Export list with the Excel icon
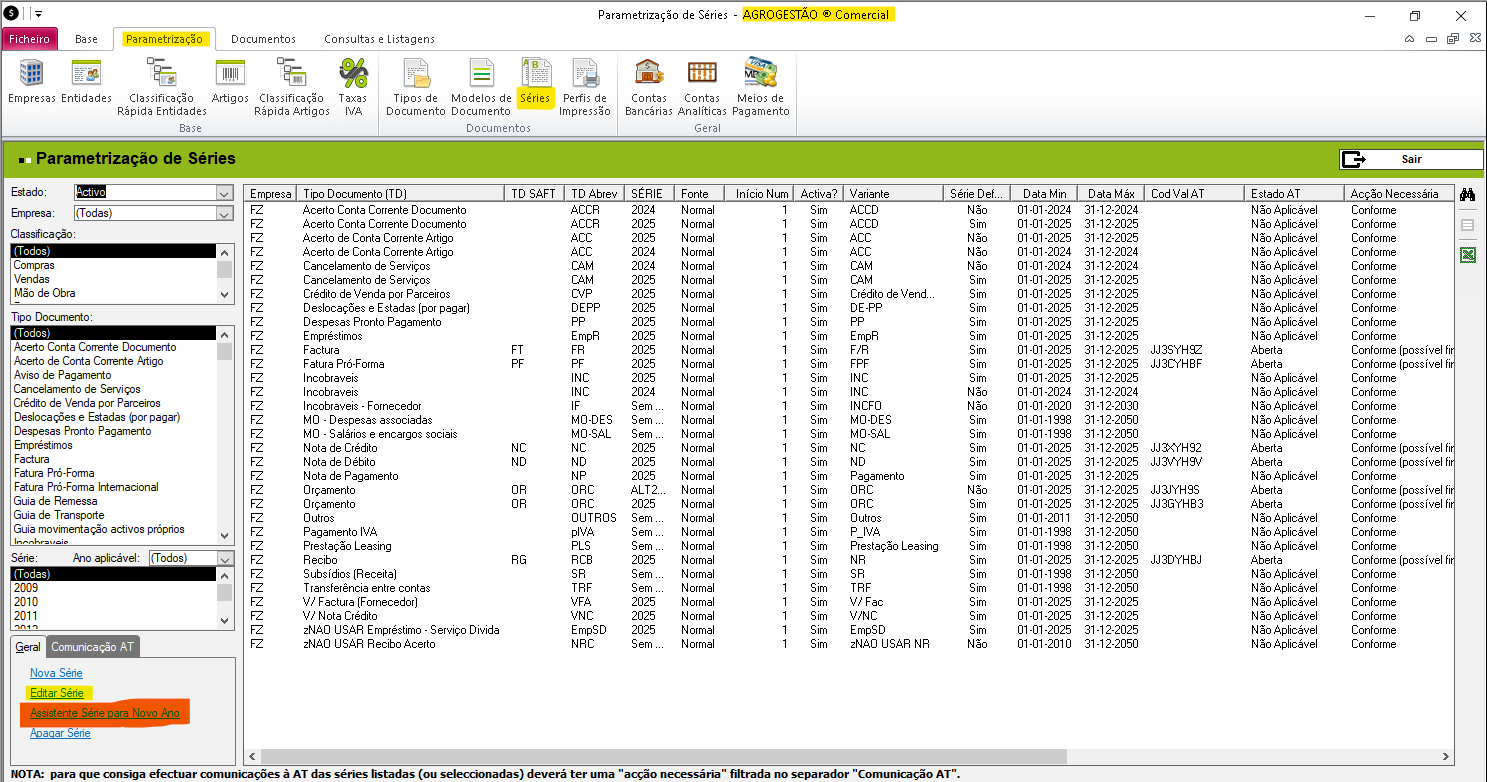The width and height of the screenshot is (1487, 782). click(x=1467, y=256)
